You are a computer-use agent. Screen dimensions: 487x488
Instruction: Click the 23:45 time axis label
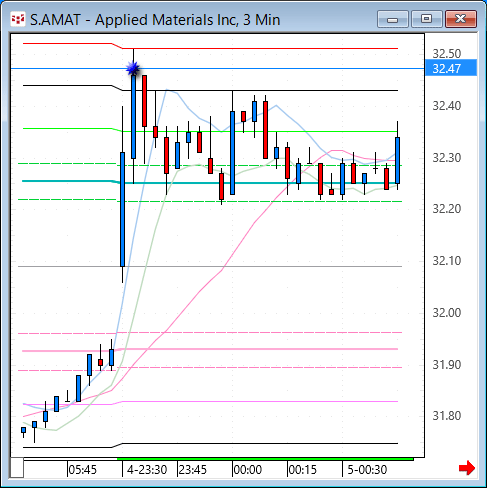(x=193, y=470)
